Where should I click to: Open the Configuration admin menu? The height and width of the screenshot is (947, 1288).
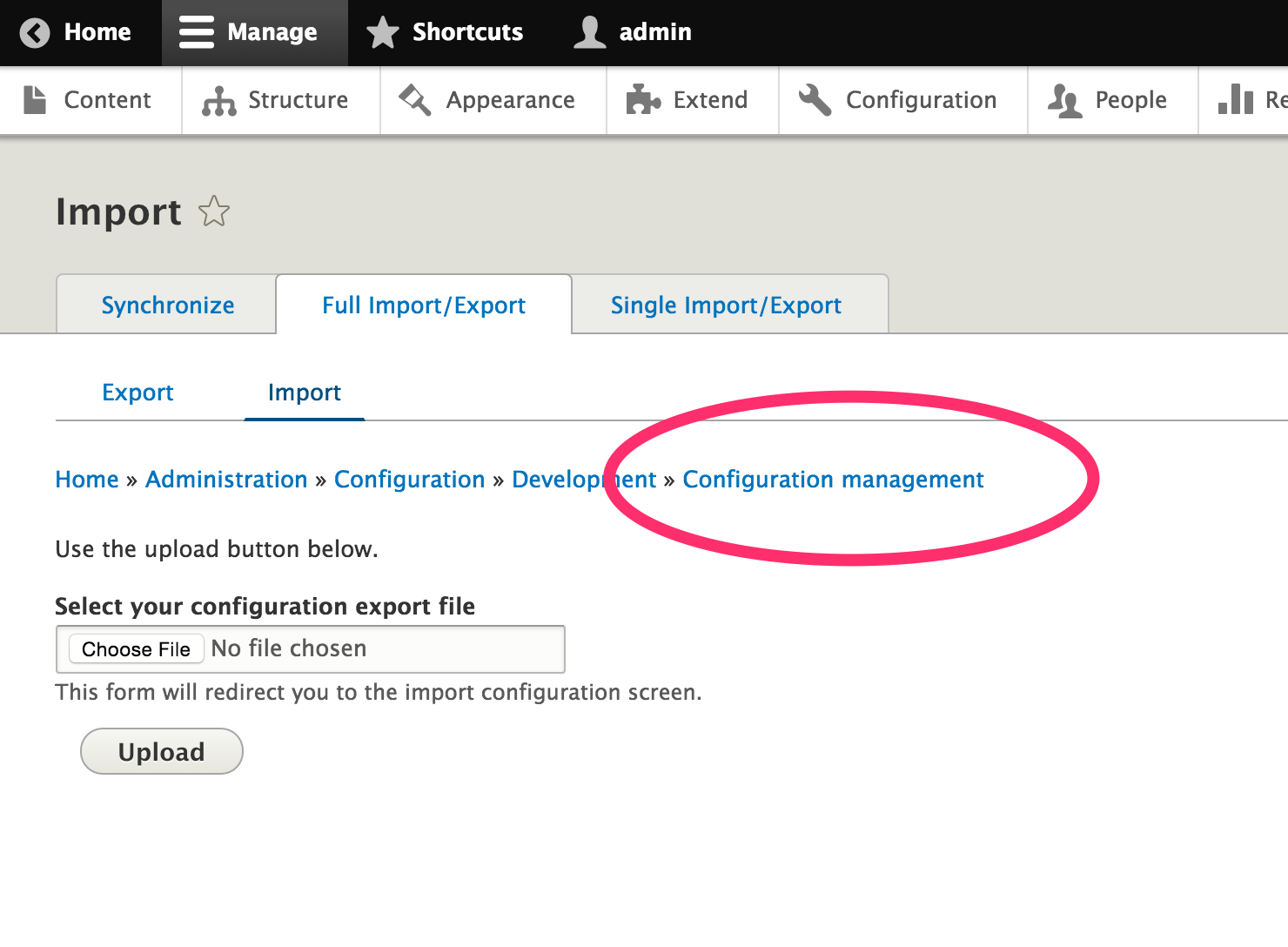[x=903, y=100]
